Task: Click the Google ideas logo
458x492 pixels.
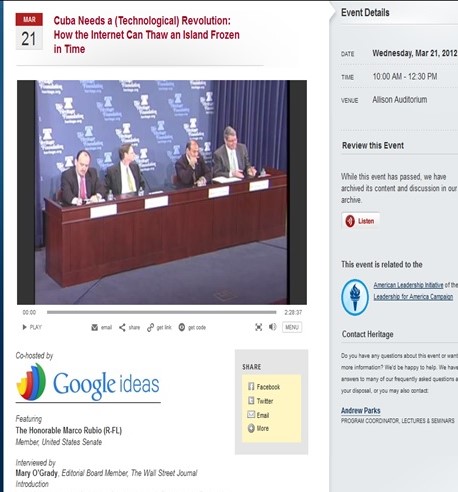Action: click(x=88, y=383)
